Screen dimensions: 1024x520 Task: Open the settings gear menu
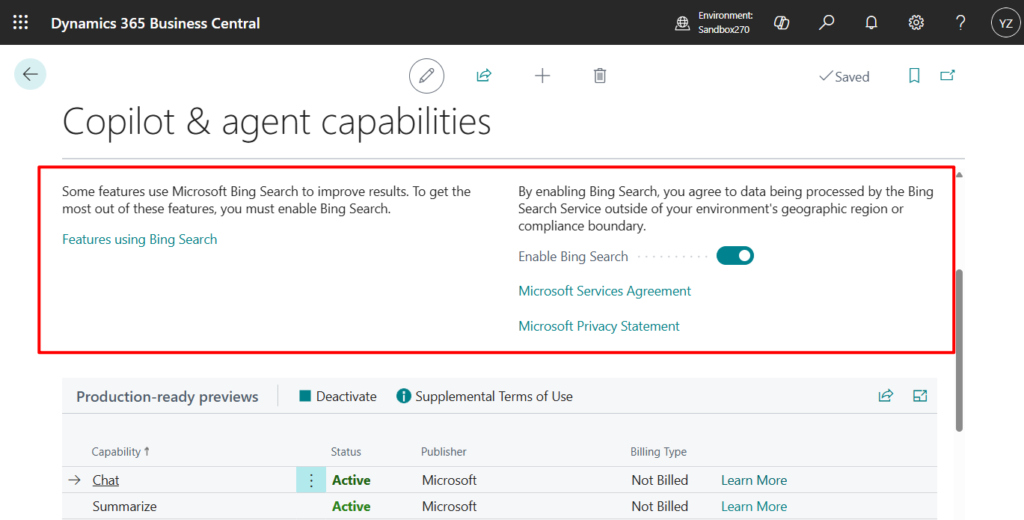click(x=916, y=22)
